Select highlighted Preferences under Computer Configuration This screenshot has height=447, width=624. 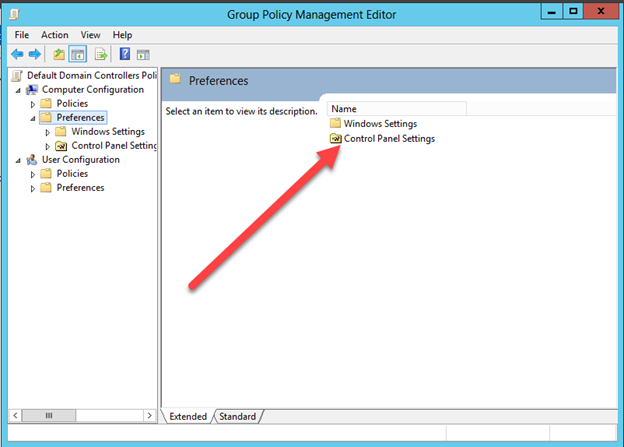(x=80, y=117)
